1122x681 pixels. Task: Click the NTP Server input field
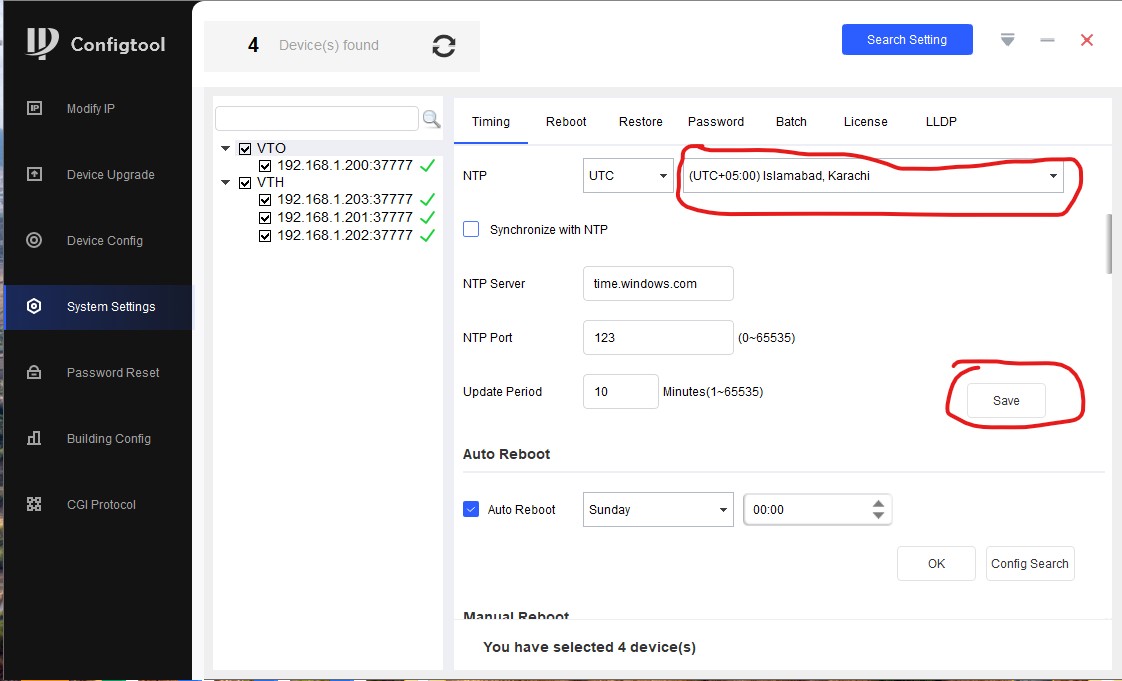coord(658,283)
